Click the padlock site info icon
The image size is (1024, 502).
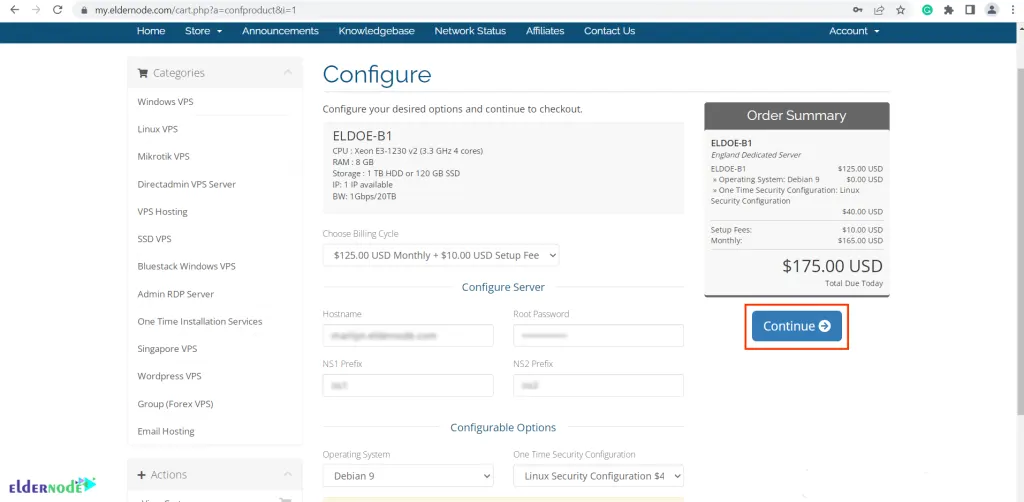point(84,10)
